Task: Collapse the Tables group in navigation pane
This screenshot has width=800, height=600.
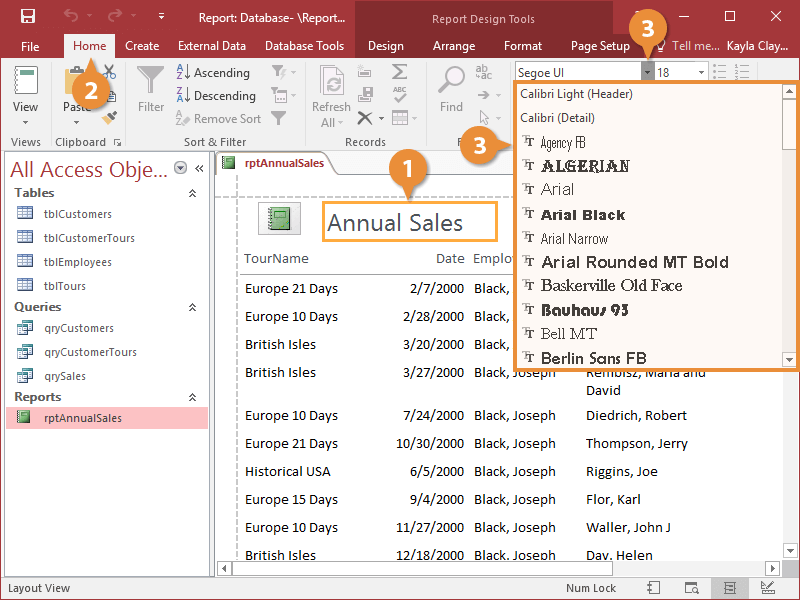Action: coord(193,193)
